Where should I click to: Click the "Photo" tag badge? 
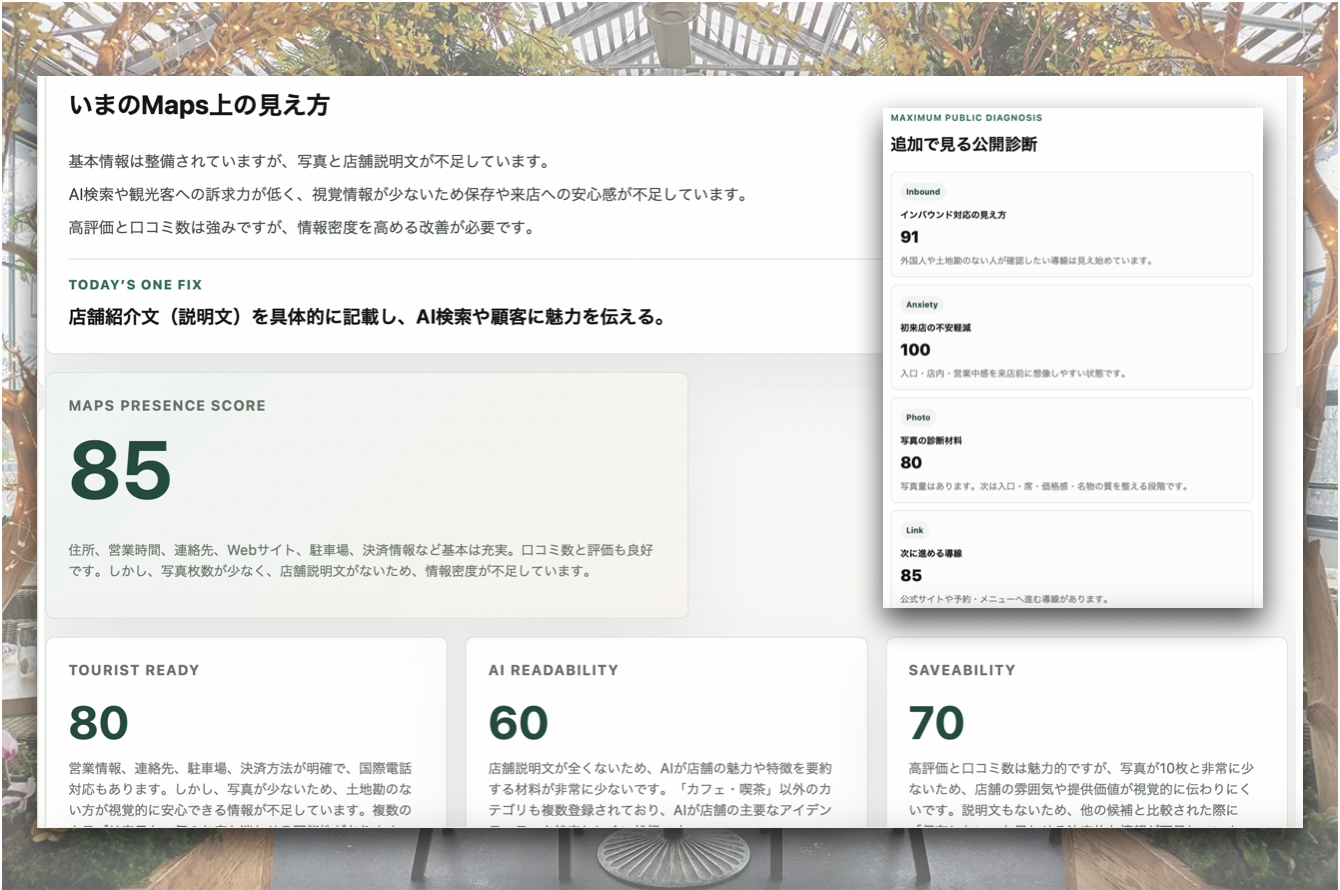[x=918, y=417]
